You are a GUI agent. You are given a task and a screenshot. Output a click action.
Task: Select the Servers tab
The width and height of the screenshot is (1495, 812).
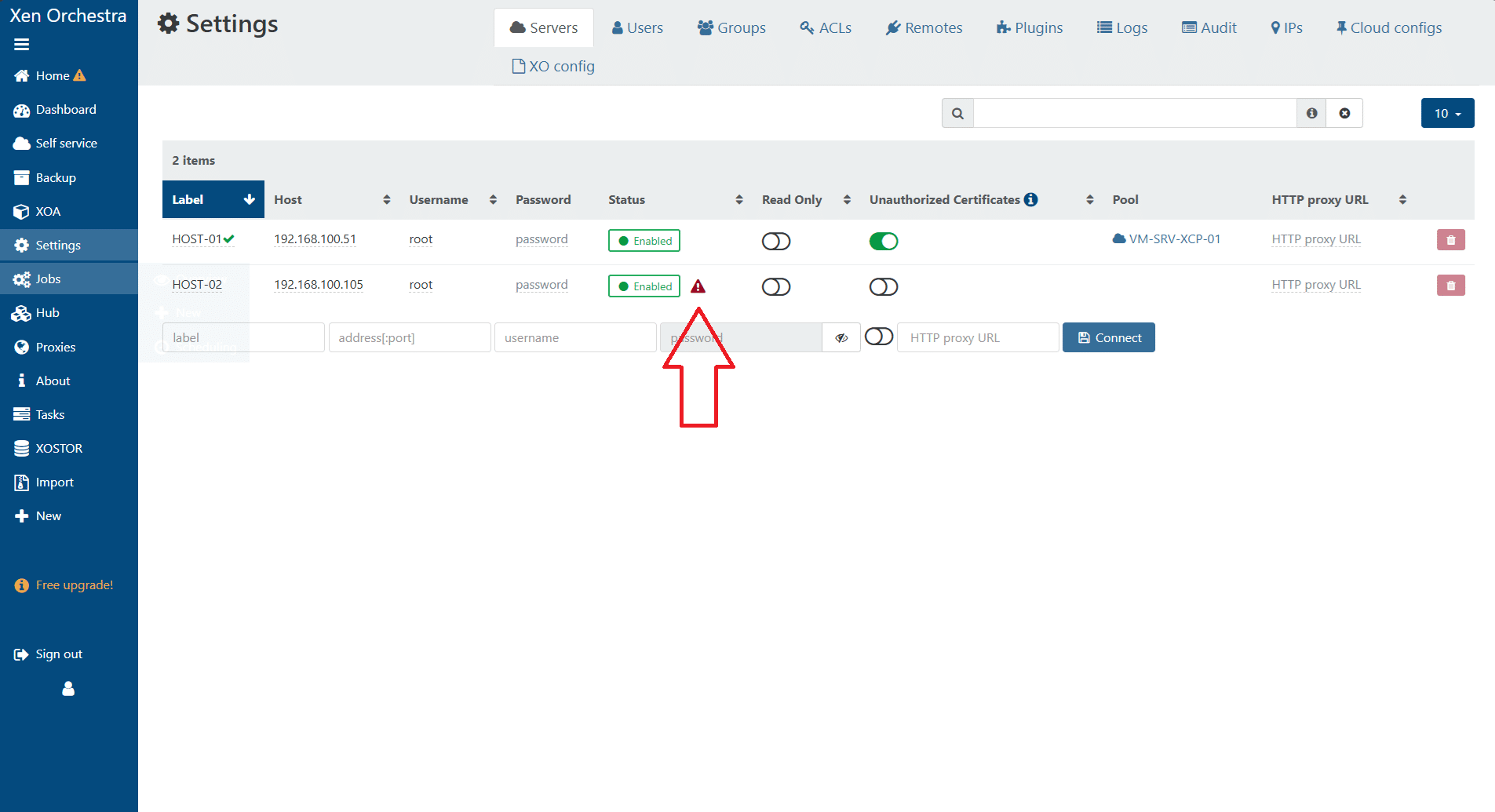pos(544,27)
